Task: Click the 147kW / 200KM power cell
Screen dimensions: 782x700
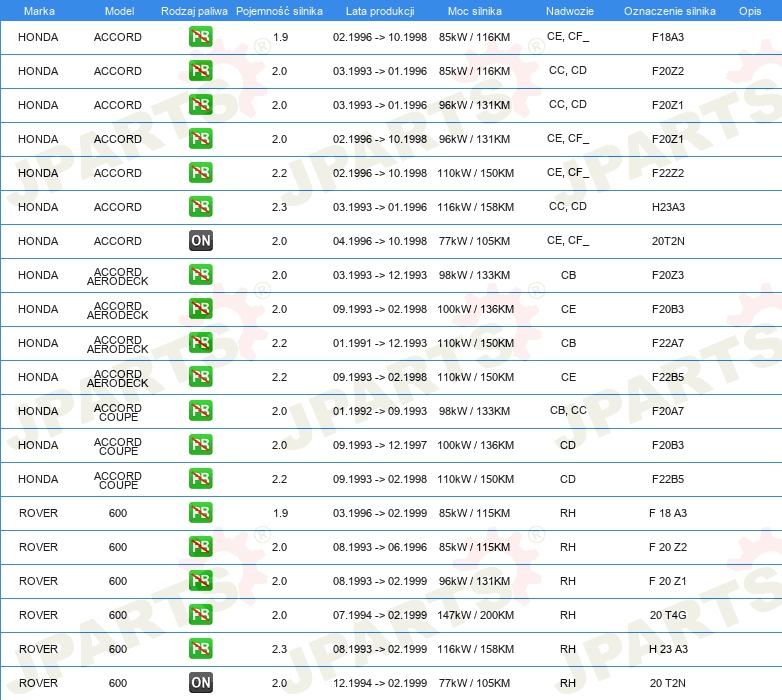Action: [476, 615]
